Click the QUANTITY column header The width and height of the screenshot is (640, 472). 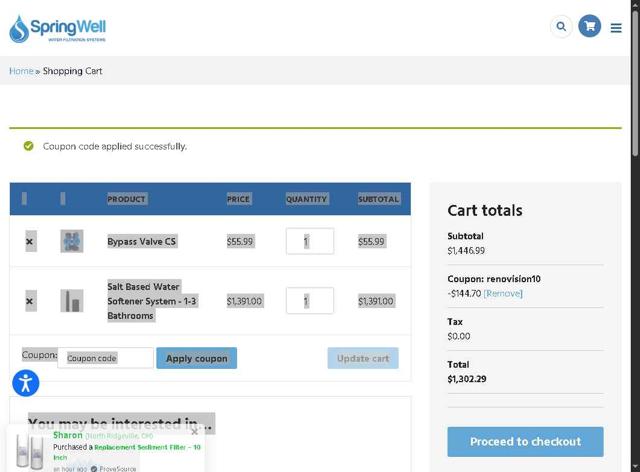[307, 199]
